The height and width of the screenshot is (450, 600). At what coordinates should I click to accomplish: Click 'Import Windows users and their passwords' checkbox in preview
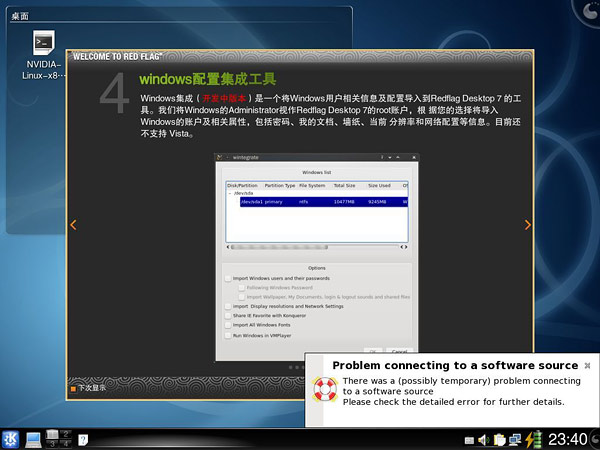228,278
